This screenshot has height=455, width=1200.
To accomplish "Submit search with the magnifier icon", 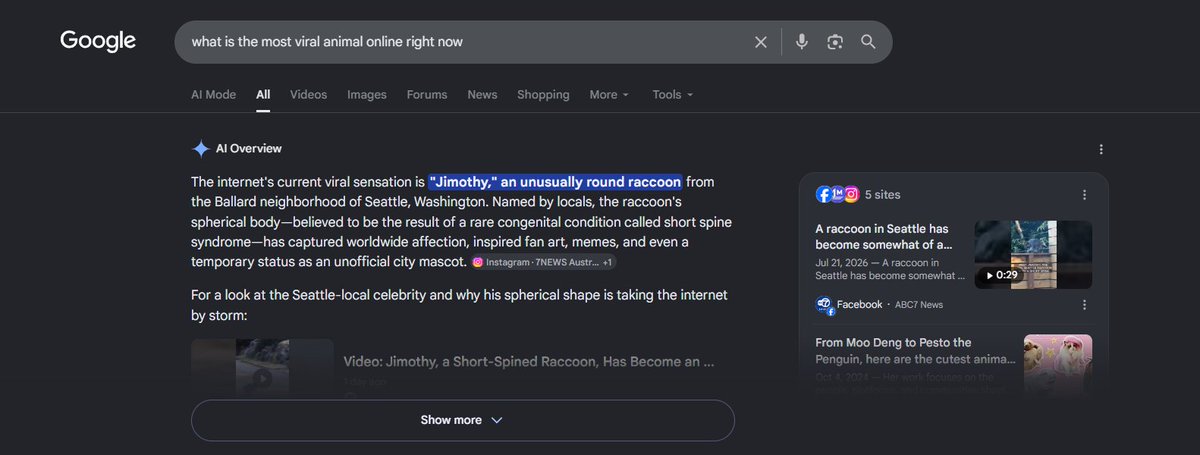I will pos(868,42).
